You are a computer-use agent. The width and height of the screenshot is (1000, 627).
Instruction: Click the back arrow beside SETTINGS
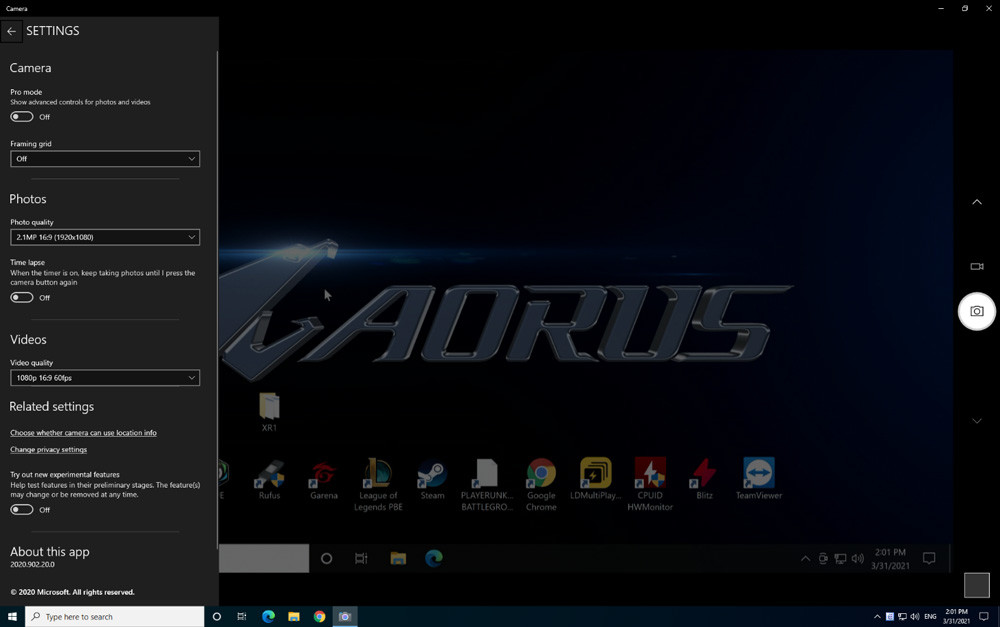(x=12, y=31)
